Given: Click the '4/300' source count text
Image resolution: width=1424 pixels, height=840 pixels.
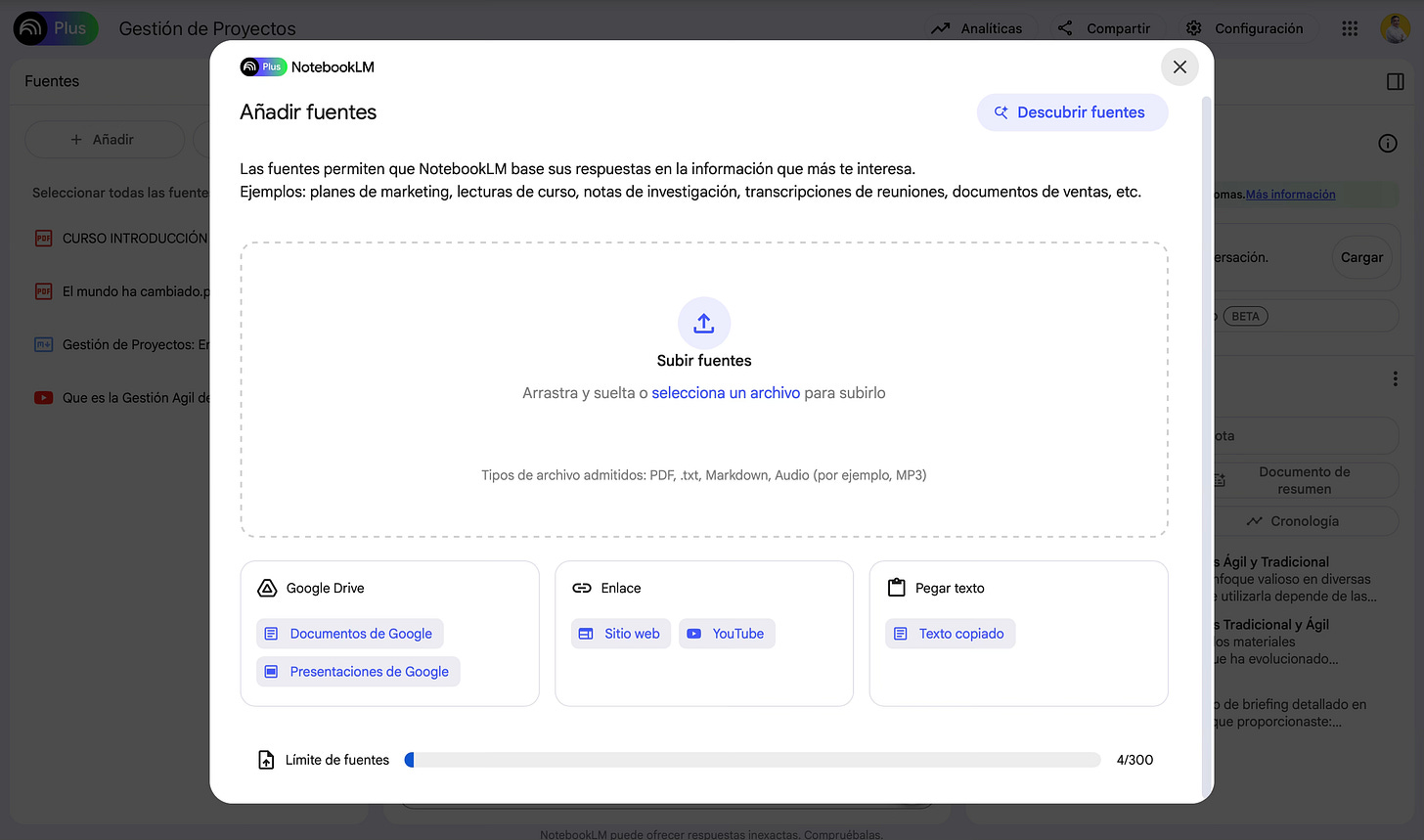Looking at the screenshot, I should point(1135,760).
